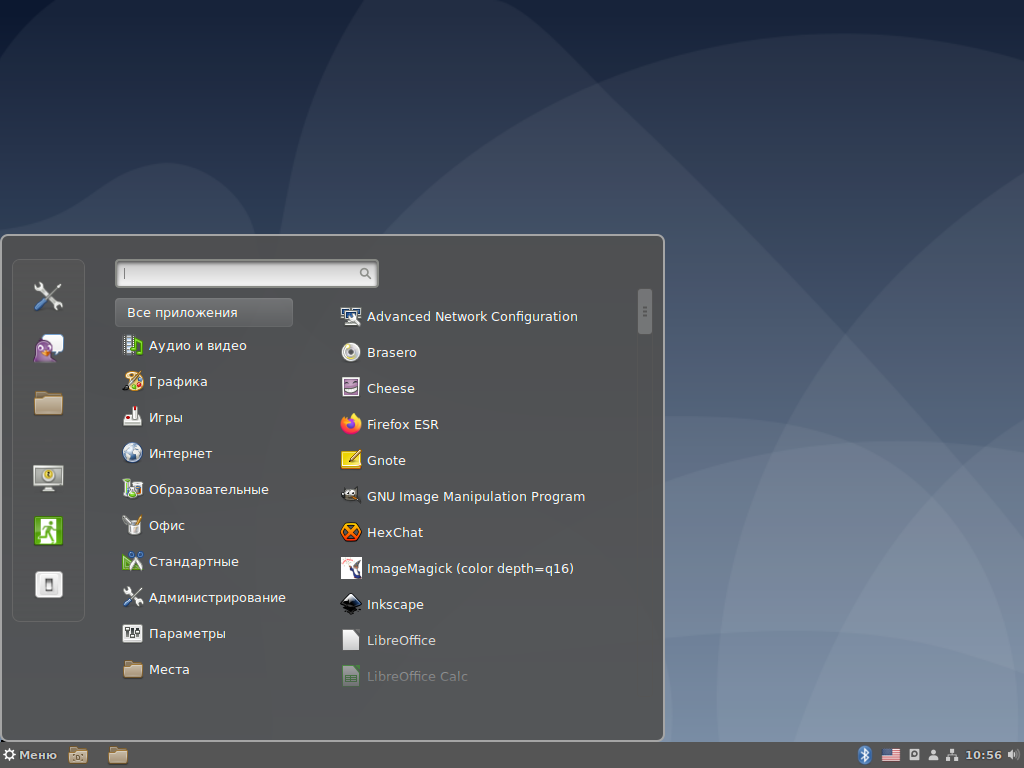
Task: Launch Pidgin messenger from favorites sidebar
Action: coord(48,349)
